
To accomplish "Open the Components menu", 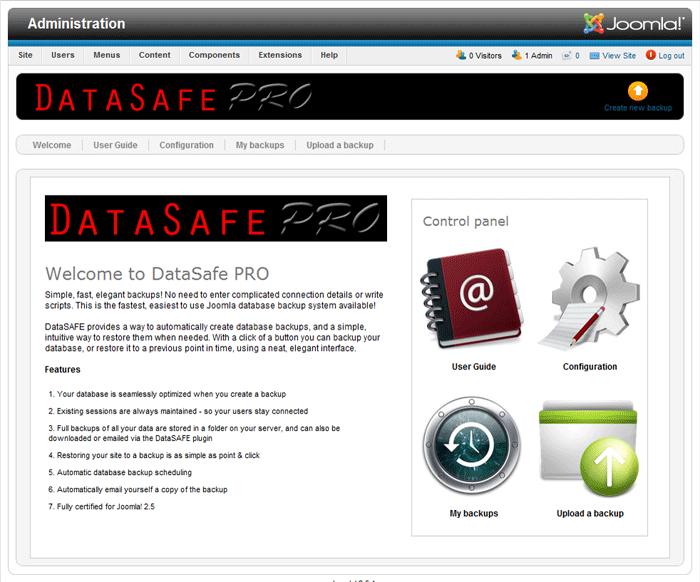I will (214, 55).
